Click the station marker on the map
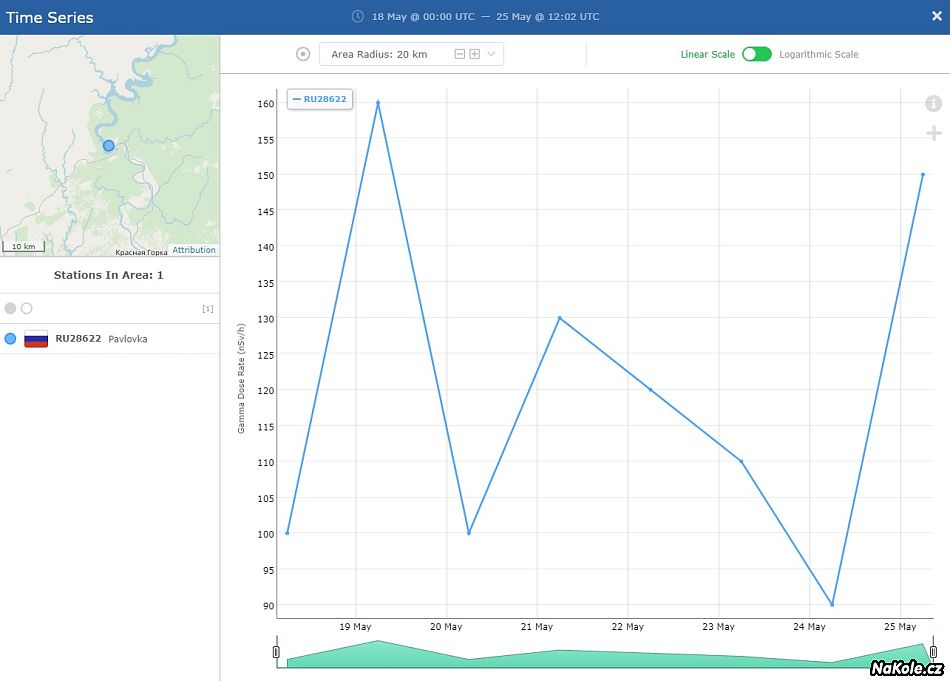This screenshot has width=950, height=681. (109, 145)
